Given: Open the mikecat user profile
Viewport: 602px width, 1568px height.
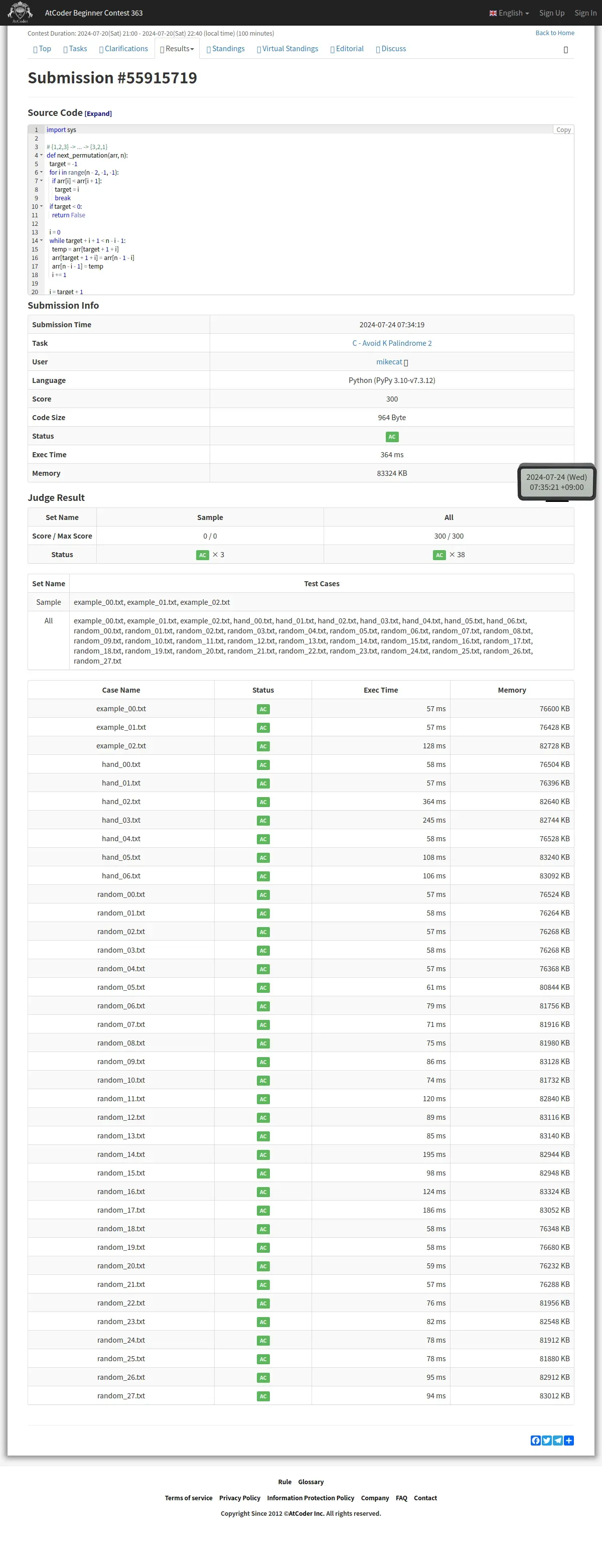Looking at the screenshot, I should pyautogui.click(x=389, y=361).
